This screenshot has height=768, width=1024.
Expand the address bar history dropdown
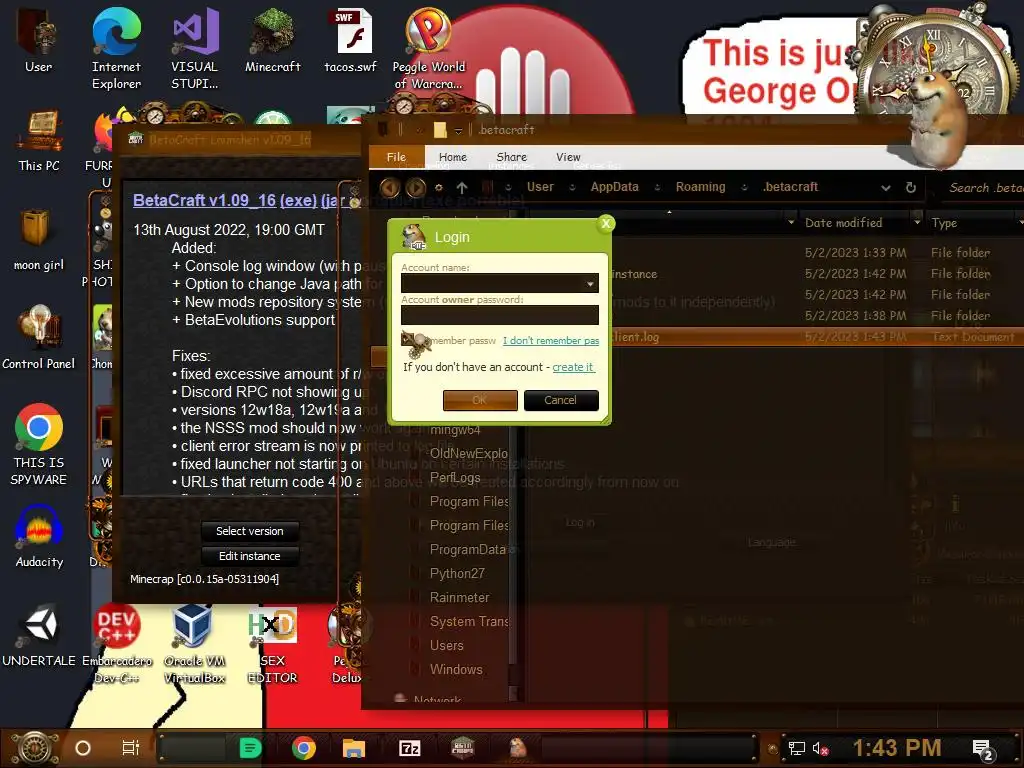886,187
